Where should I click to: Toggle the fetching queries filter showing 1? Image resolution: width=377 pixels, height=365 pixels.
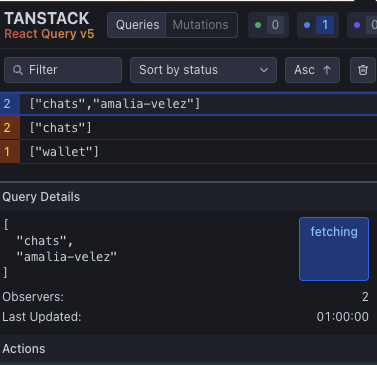coord(318,25)
